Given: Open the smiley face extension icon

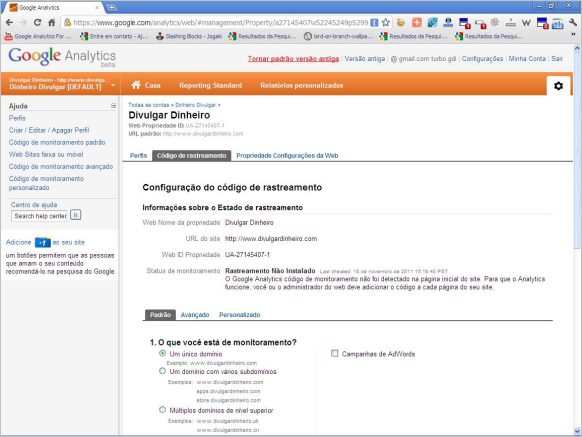Looking at the screenshot, I should [401, 23].
